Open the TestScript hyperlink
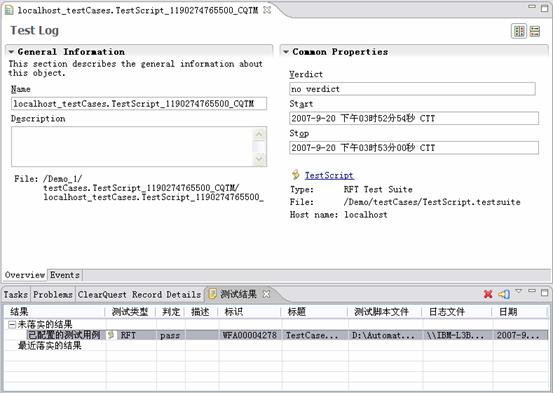Image resolution: width=553 pixels, height=393 pixels. [x=329, y=175]
